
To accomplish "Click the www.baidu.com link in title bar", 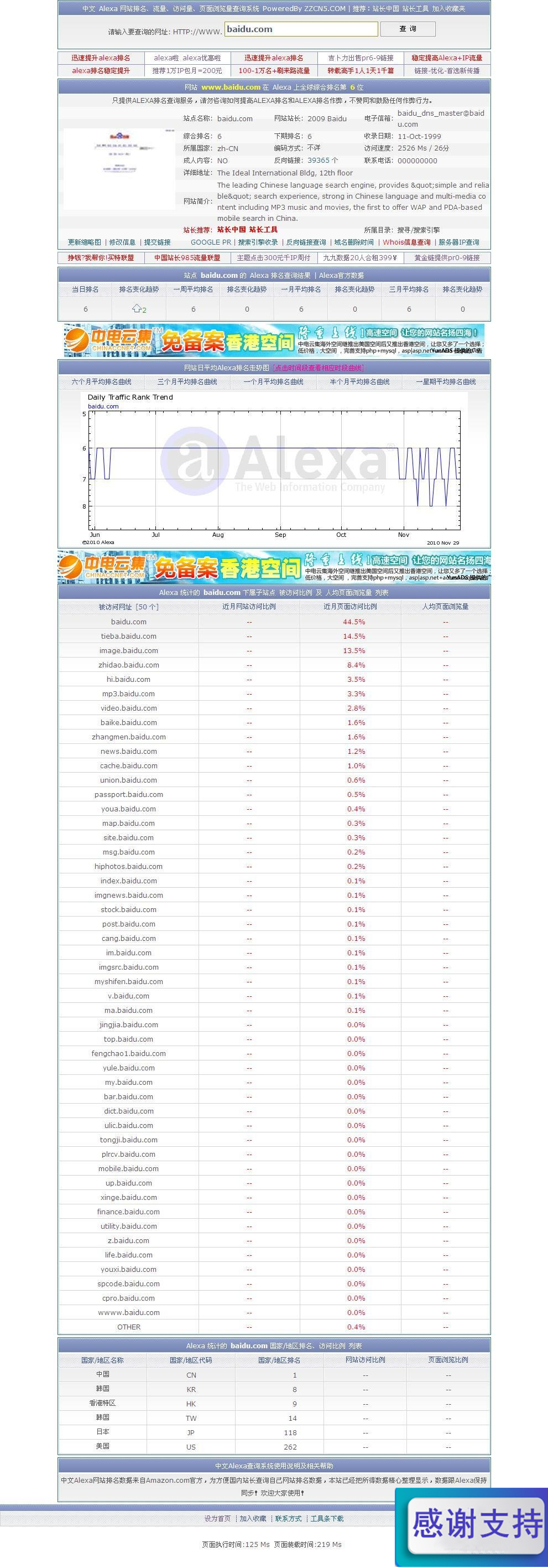I will coord(231,87).
